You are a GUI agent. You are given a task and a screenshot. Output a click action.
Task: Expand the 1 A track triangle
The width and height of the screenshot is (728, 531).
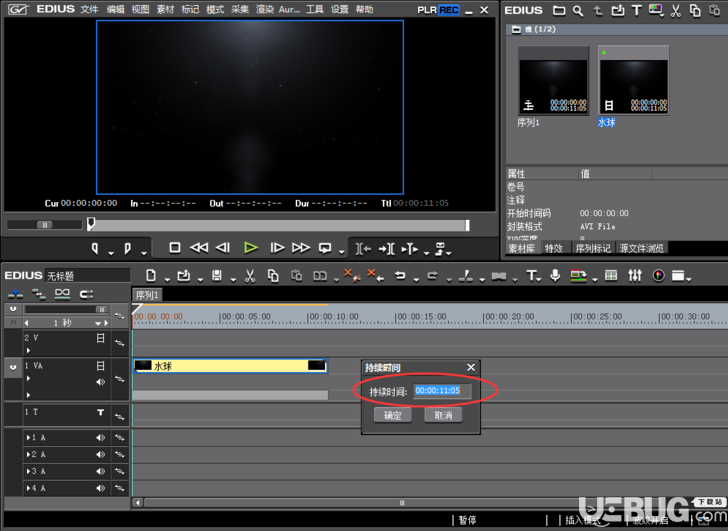tap(29, 437)
